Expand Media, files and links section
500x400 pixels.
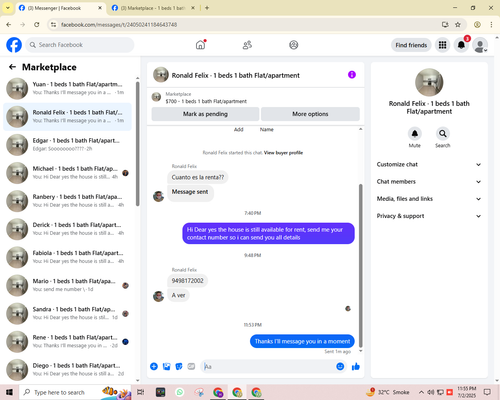(x=429, y=199)
